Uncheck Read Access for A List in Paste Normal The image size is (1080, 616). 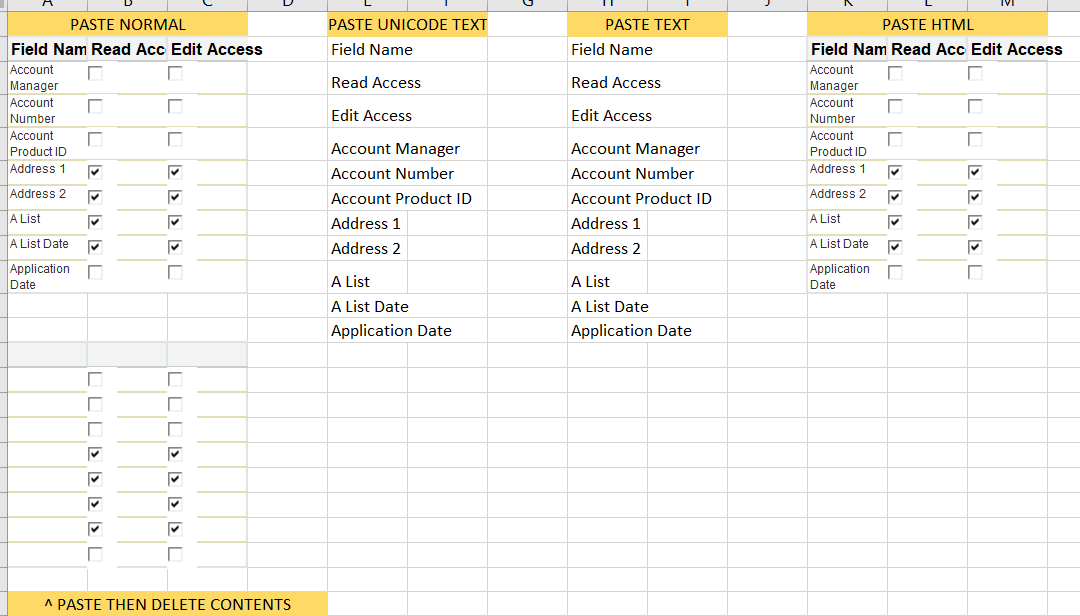(95, 222)
